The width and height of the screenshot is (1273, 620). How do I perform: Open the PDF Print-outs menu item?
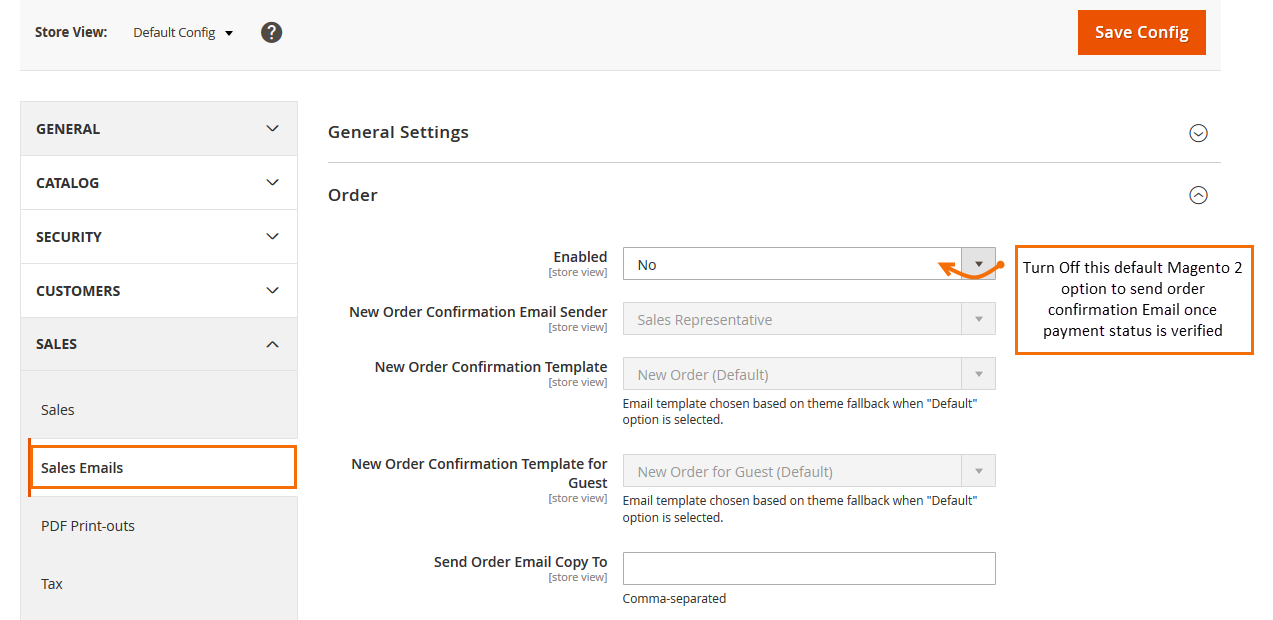[x=88, y=526]
